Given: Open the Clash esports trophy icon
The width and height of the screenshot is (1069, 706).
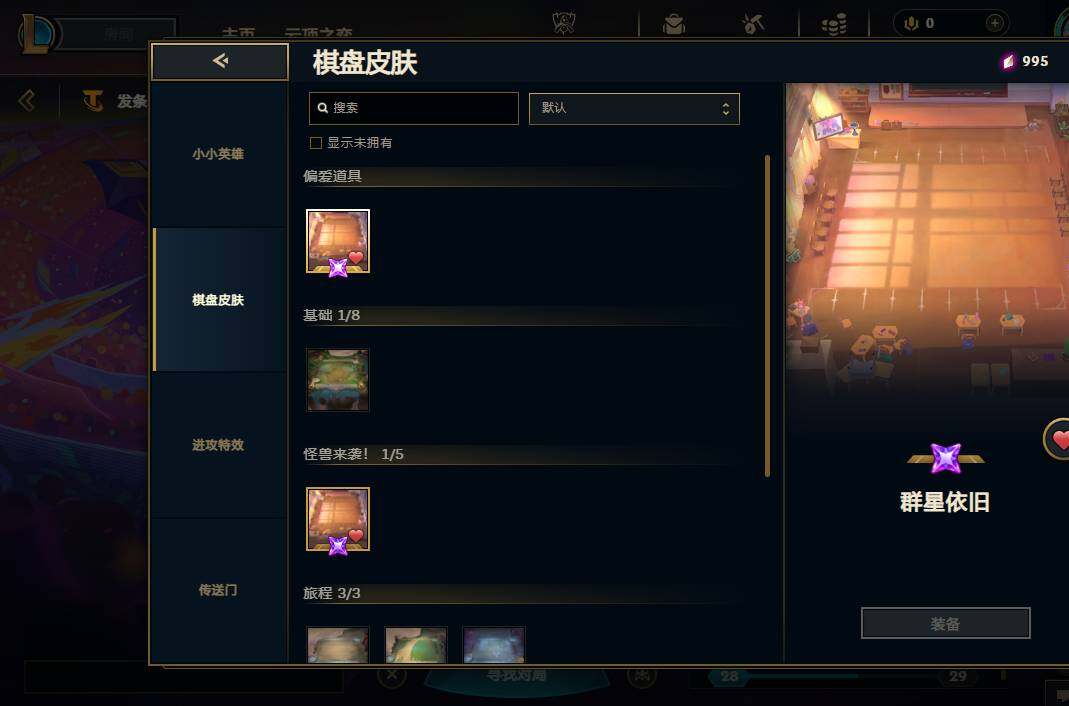Looking at the screenshot, I should tap(564, 23).
